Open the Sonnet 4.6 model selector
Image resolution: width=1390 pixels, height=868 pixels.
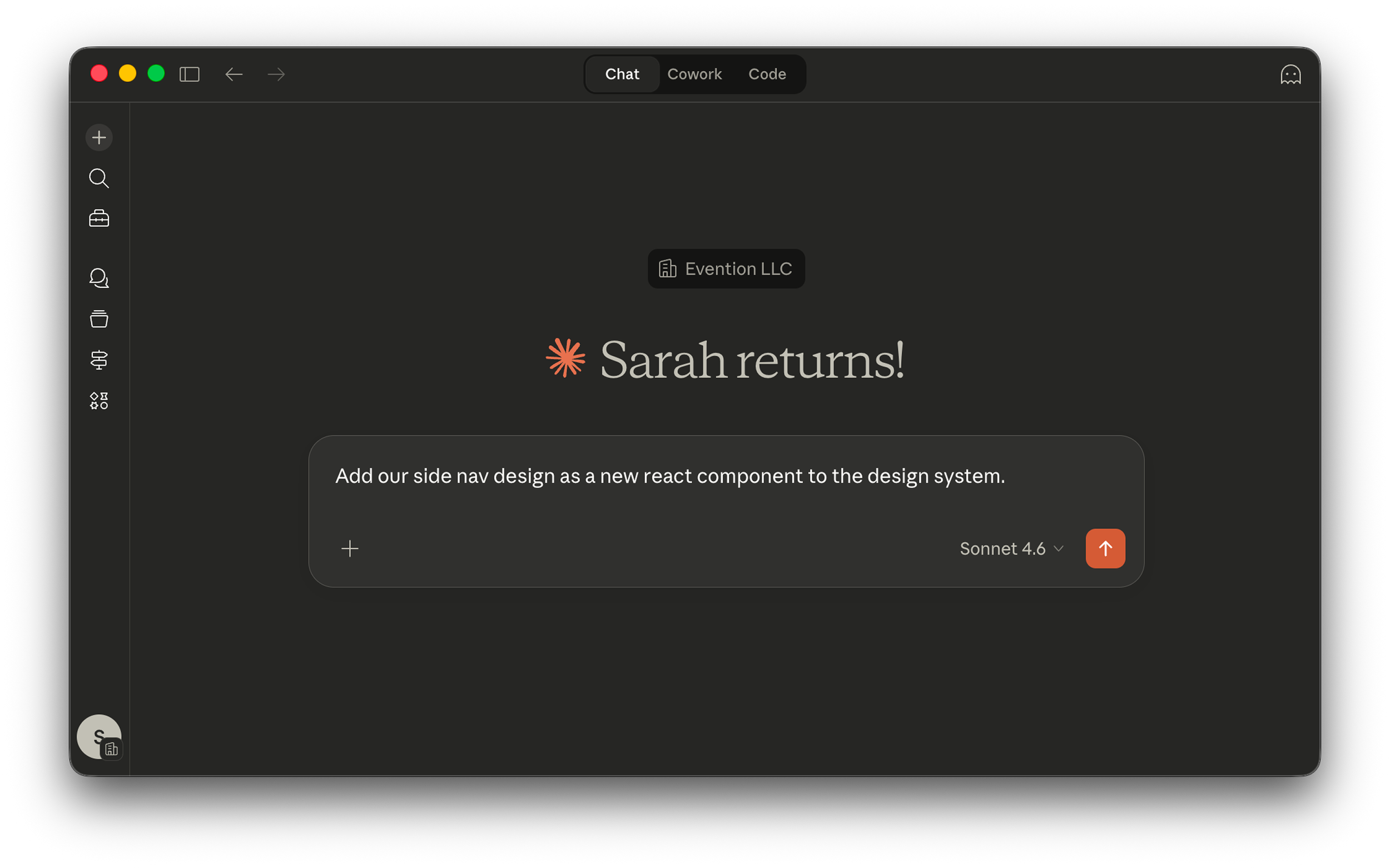pyautogui.click(x=1003, y=548)
